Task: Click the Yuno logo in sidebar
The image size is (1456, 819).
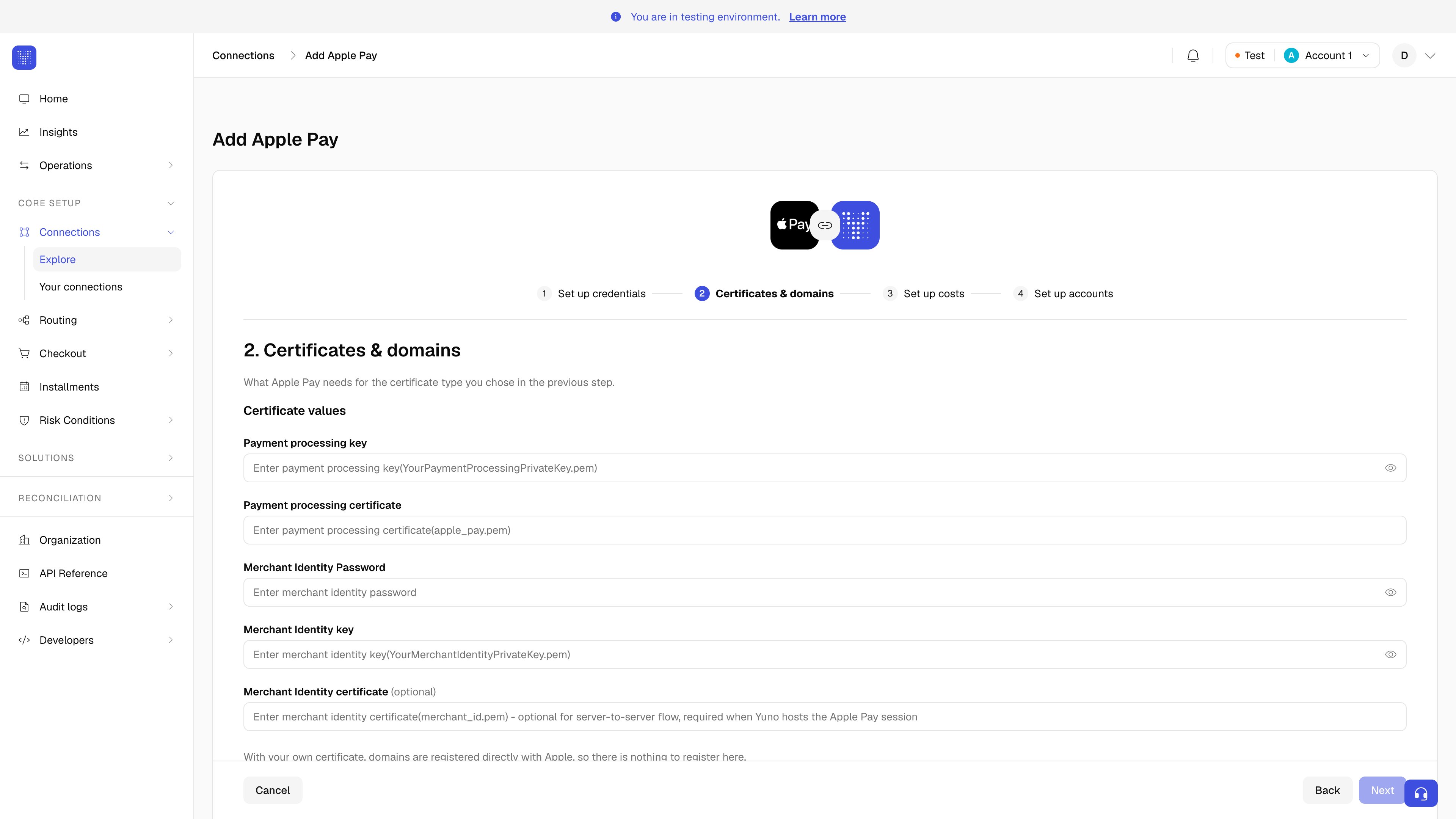Action: 24,58
